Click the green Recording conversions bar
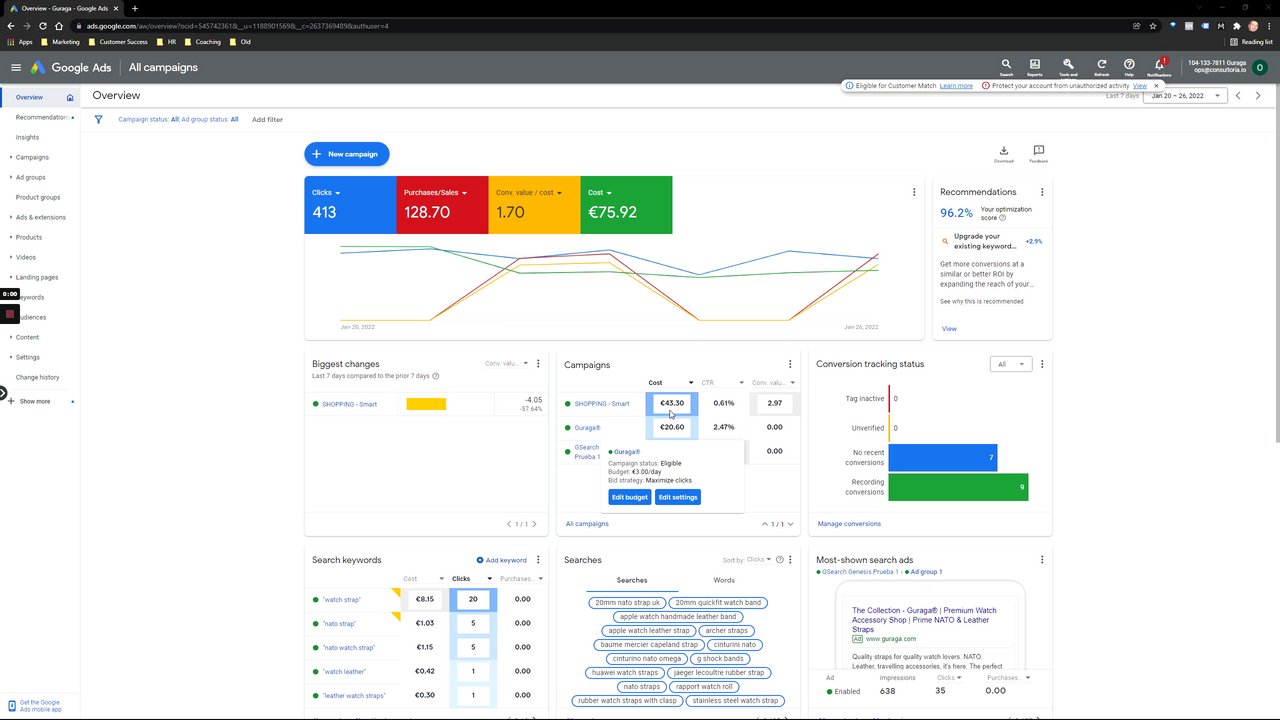Screen dimensions: 1280x720 pos(958,487)
